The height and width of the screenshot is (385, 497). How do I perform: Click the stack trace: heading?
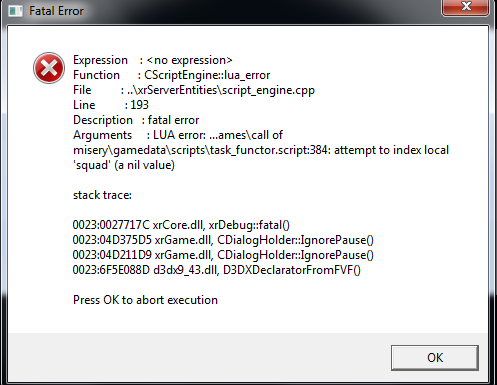coord(102,195)
